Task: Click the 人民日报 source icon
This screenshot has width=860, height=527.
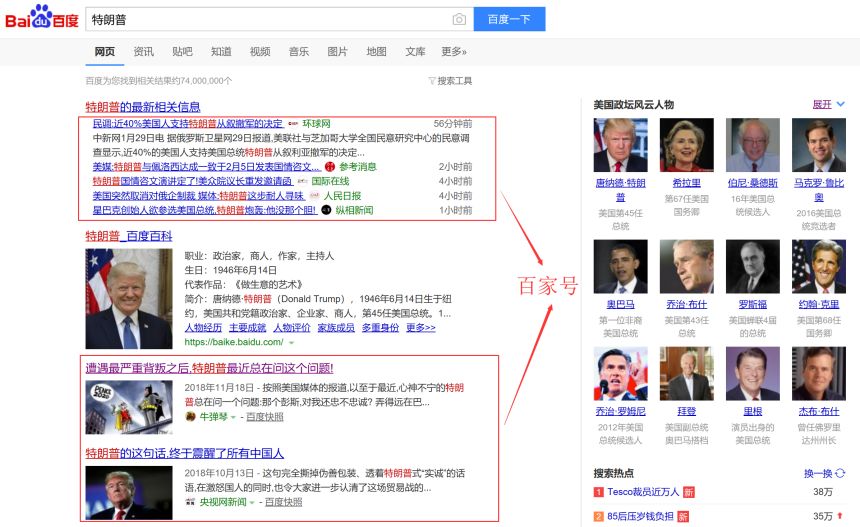Action: point(314,196)
